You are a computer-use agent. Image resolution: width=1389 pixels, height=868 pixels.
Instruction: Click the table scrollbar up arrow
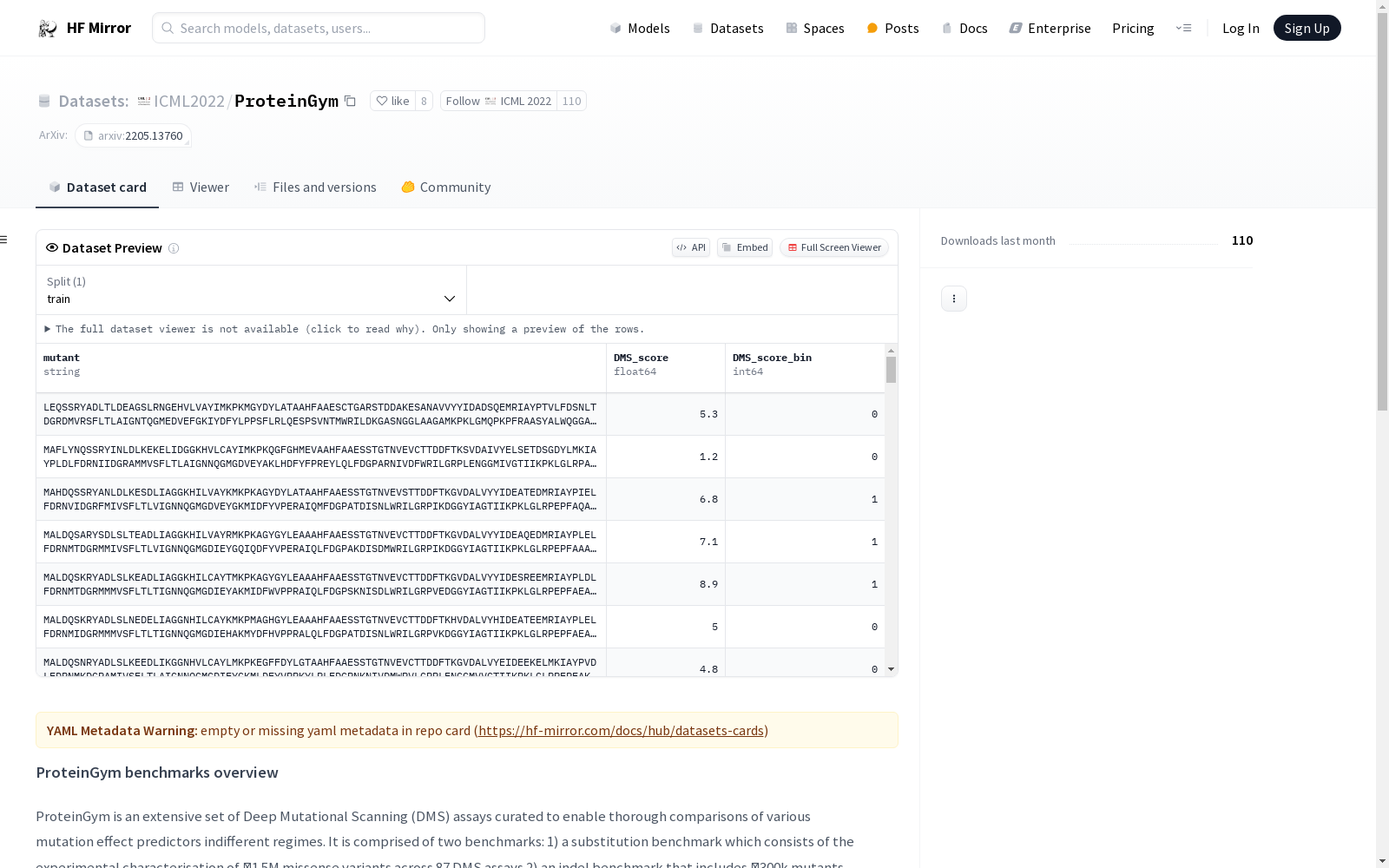891,351
